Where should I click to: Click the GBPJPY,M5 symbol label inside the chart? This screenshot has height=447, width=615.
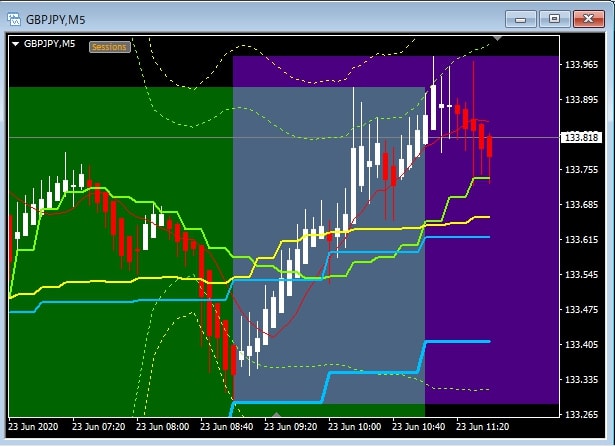pyautogui.click(x=50, y=44)
